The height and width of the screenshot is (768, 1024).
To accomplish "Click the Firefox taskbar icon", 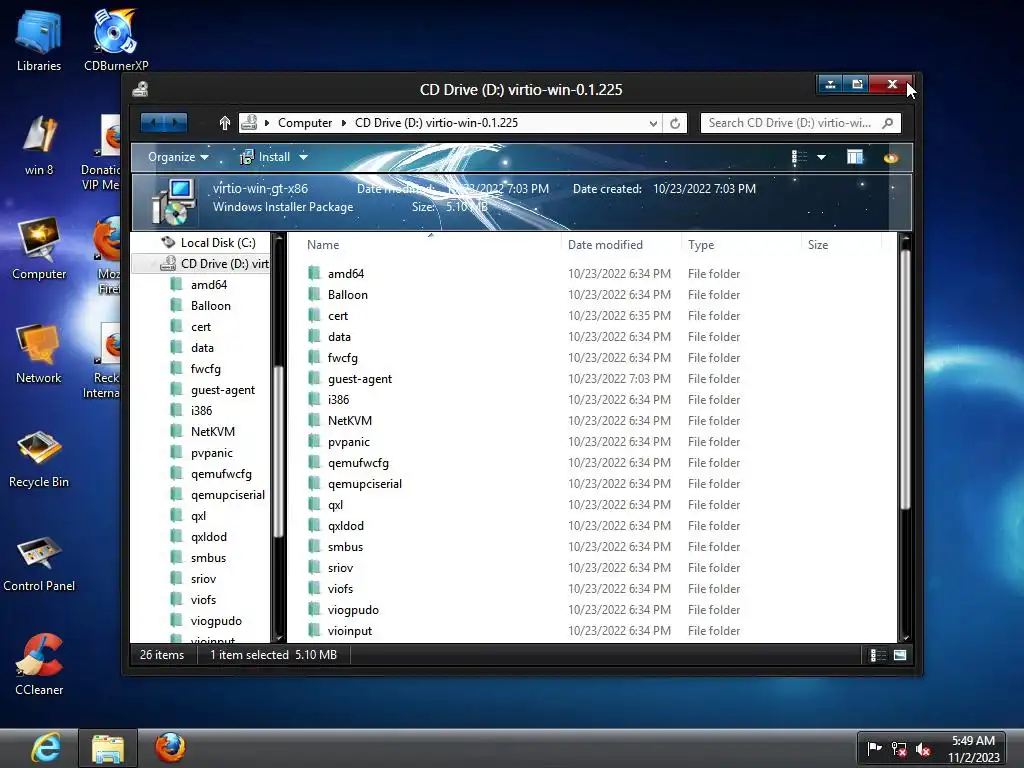I will tap(170, 748).
